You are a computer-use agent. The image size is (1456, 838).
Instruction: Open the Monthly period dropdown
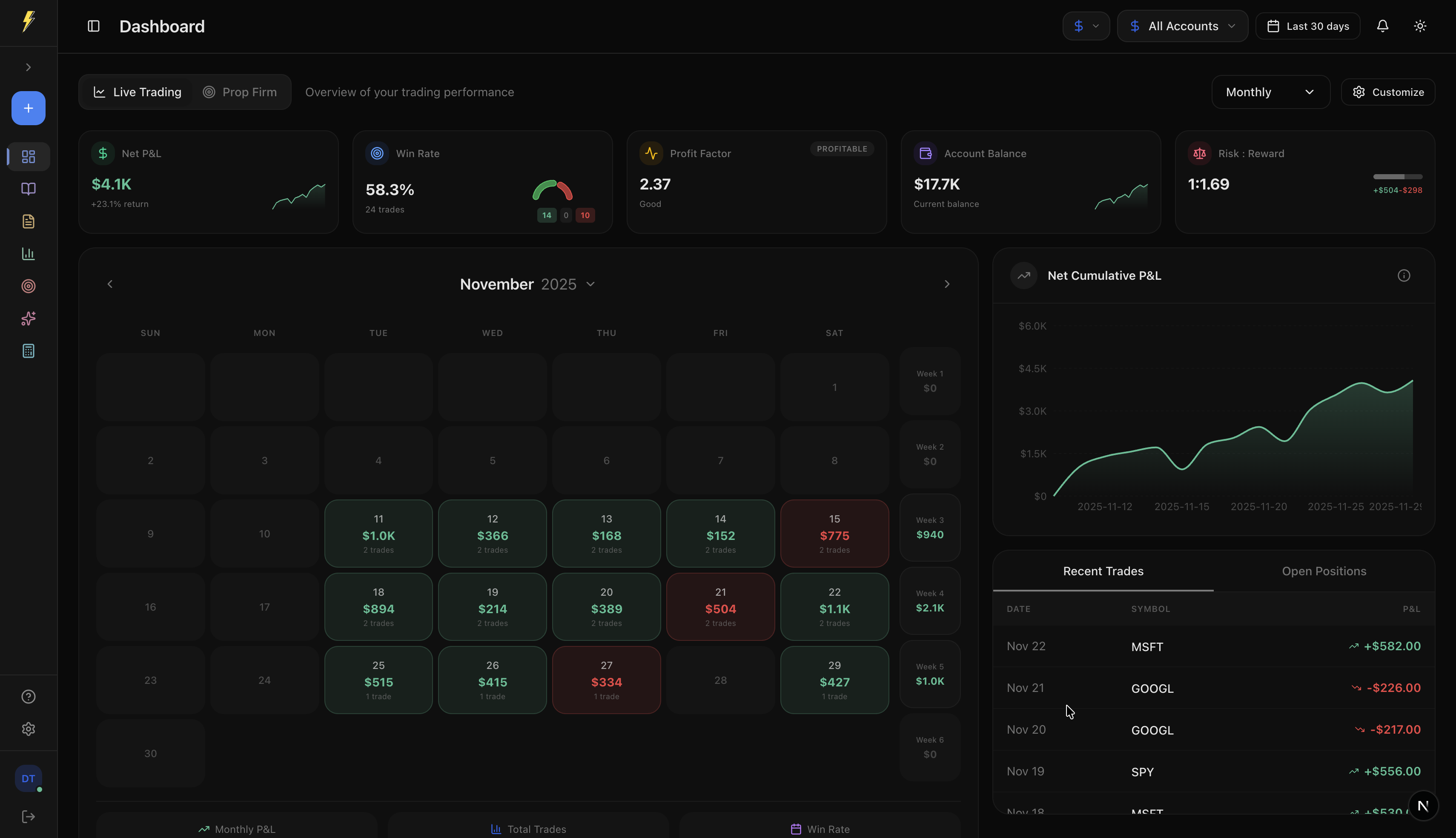coord(1270,92)
